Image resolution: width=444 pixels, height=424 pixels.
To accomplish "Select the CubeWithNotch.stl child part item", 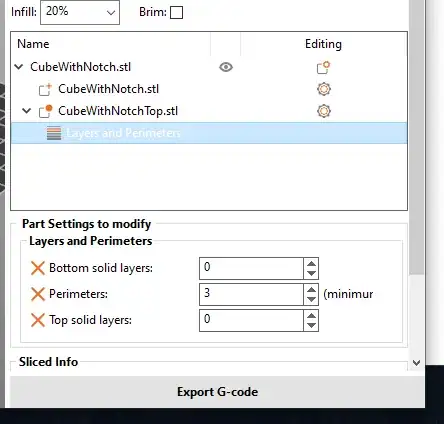I will [x=108, y=89].
